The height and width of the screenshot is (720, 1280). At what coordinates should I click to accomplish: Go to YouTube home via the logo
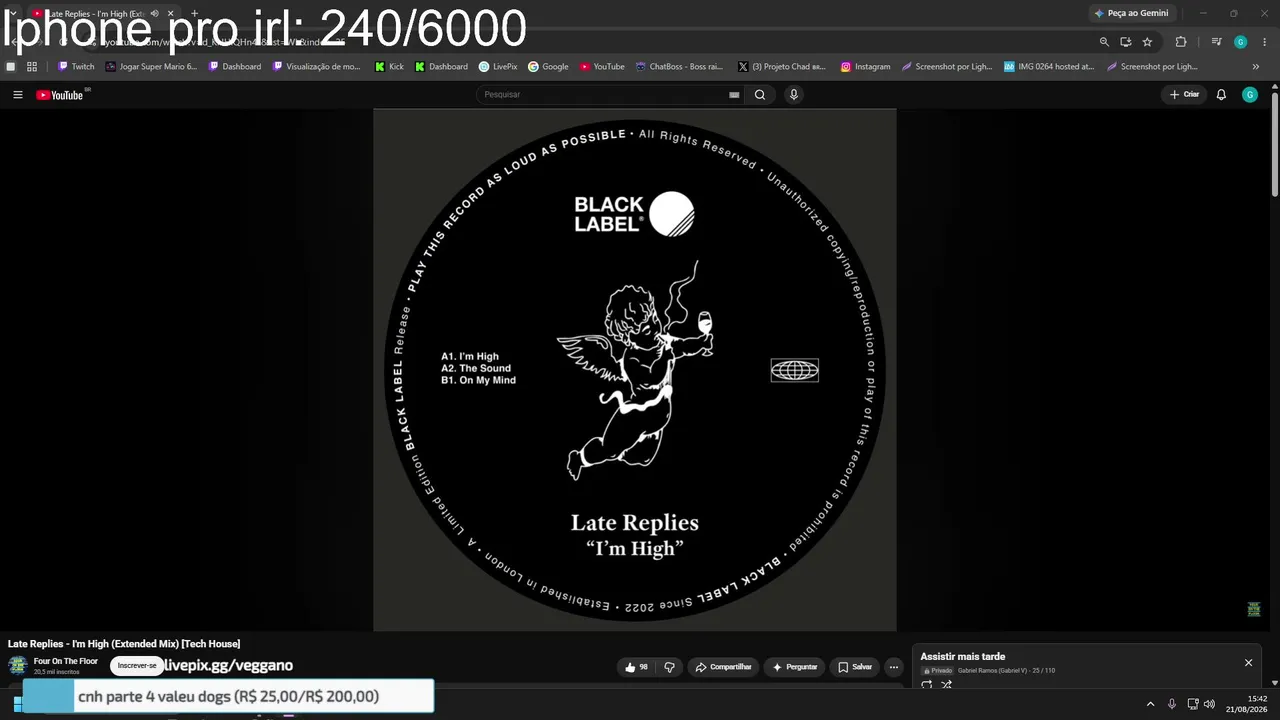pos(60,95)
